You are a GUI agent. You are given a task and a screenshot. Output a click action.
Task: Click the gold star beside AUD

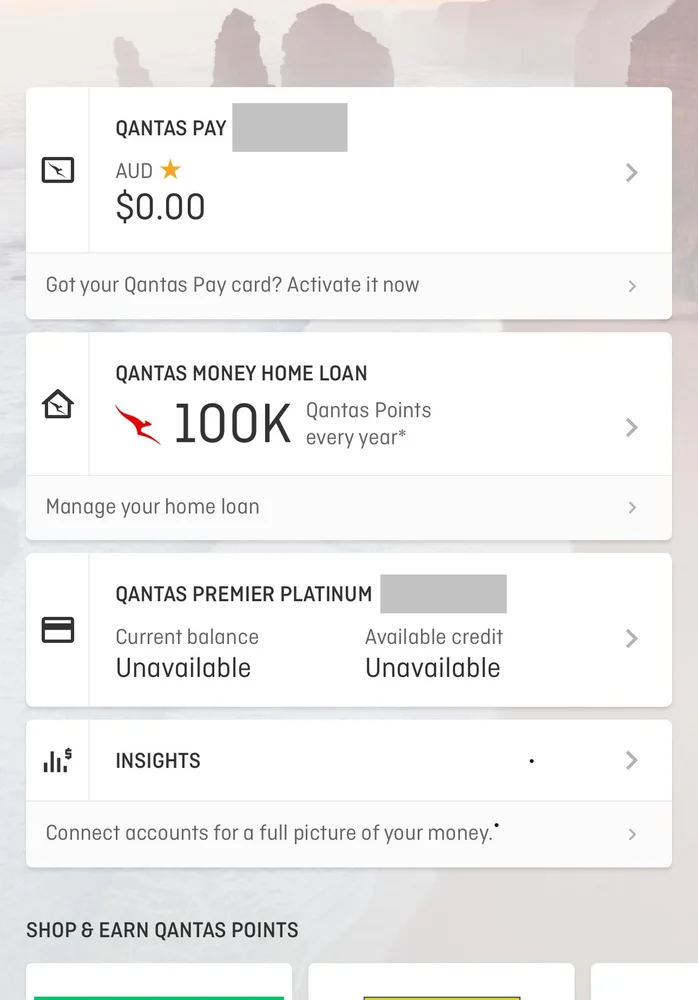pos(171,170)
